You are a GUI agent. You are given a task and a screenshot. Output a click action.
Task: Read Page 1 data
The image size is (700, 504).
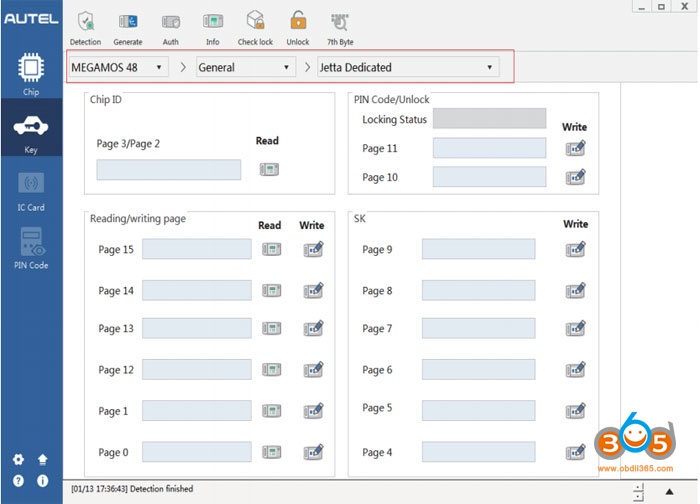[271, 411]
